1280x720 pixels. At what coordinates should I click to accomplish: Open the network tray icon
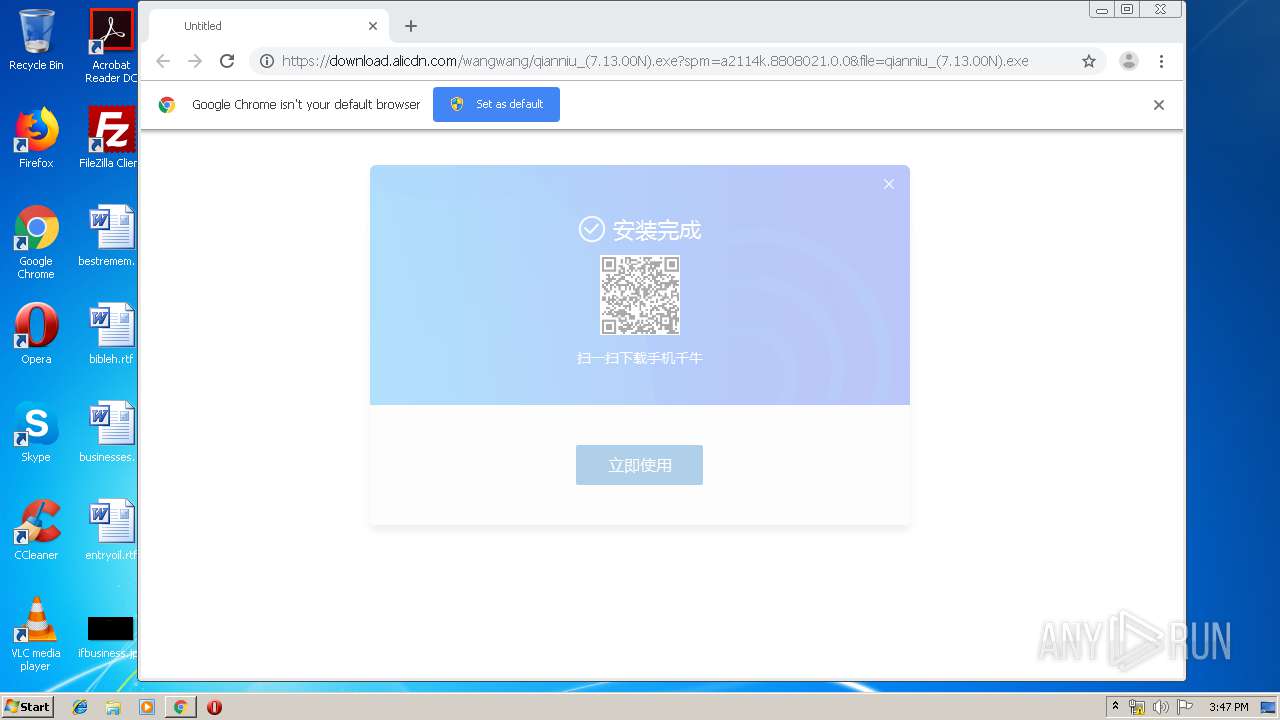pos(1137,707)
